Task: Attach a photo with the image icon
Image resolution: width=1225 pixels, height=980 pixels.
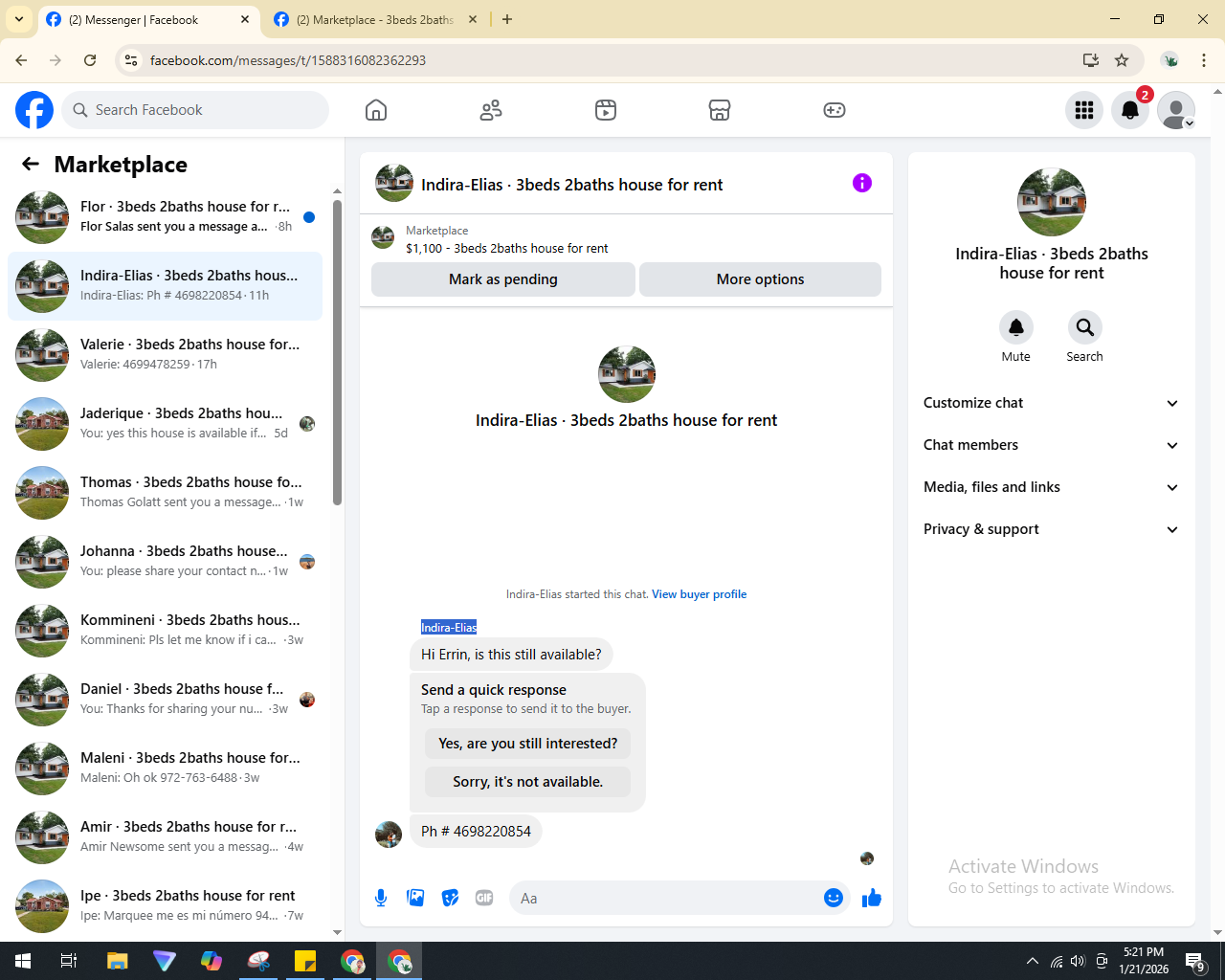Action: coord(415,898)
